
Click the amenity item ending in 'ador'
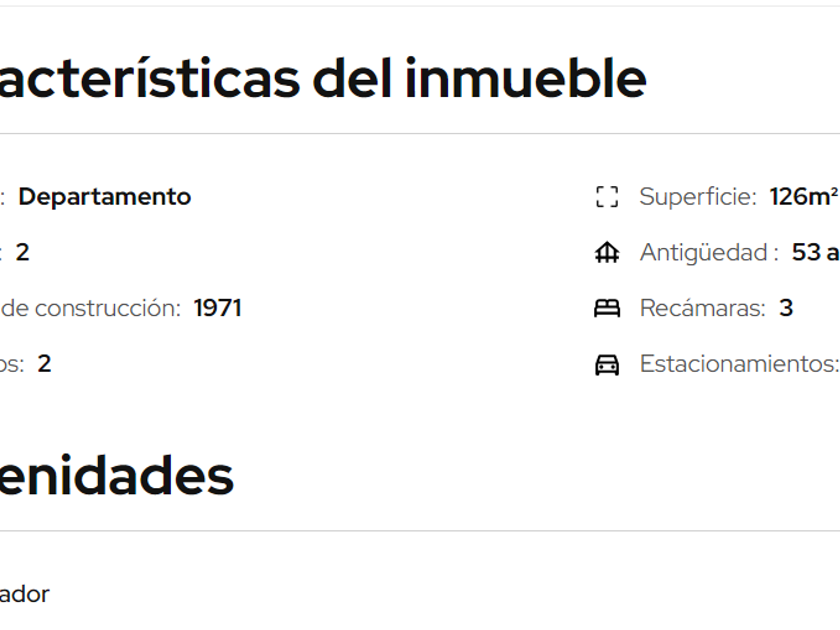[x=24, y=594]
